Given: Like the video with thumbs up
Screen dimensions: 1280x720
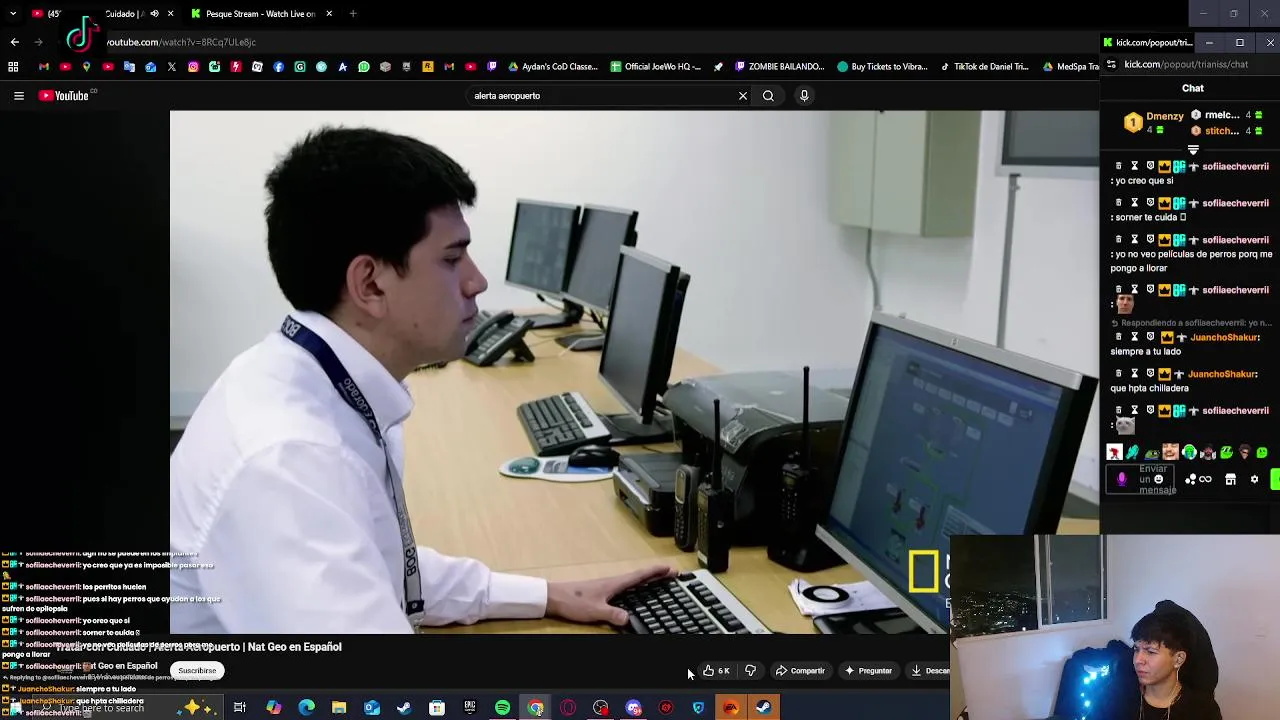Looking at the screenshot, I should [716, 671].
